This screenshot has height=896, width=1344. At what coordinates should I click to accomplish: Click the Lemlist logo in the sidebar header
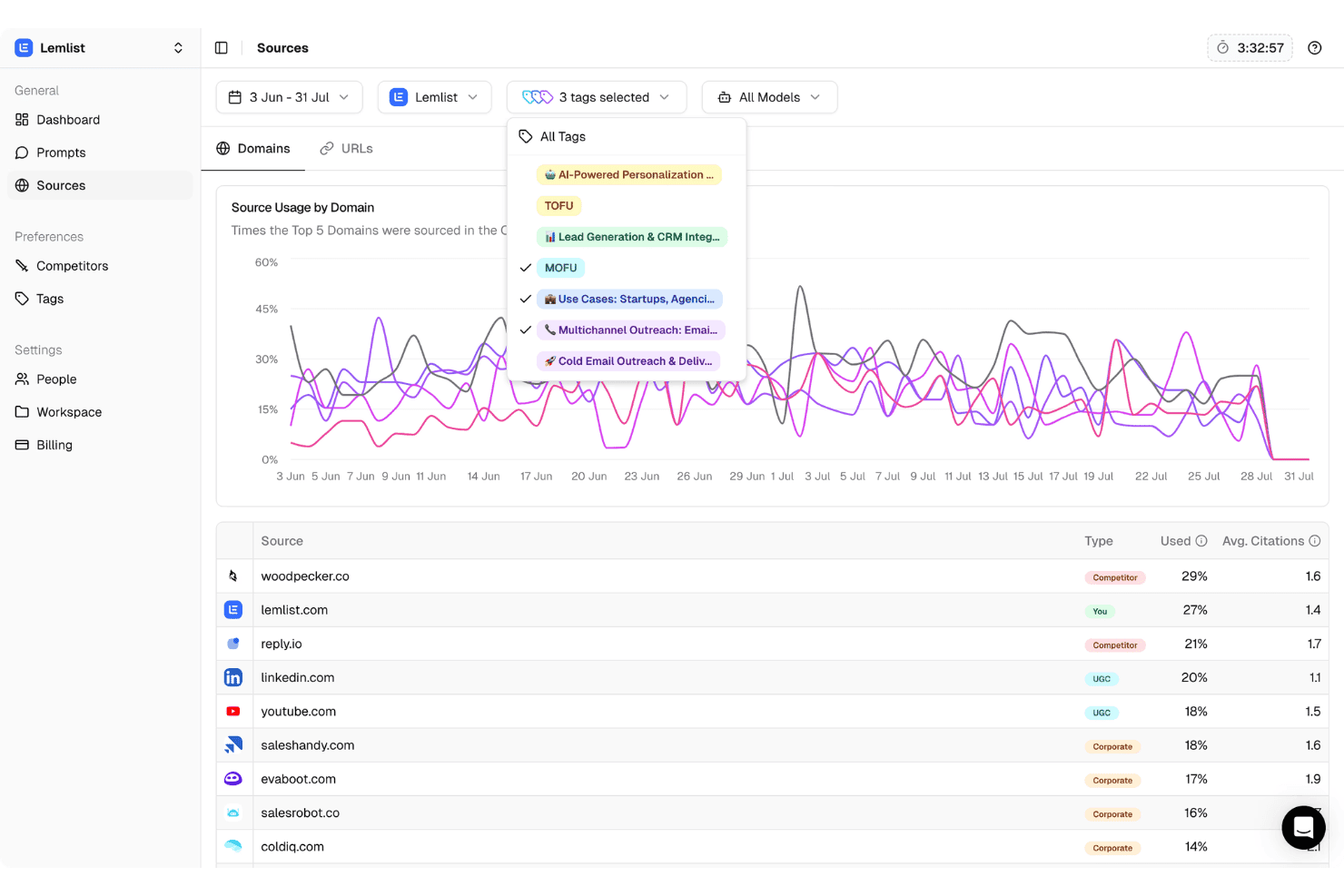[24, 48]
